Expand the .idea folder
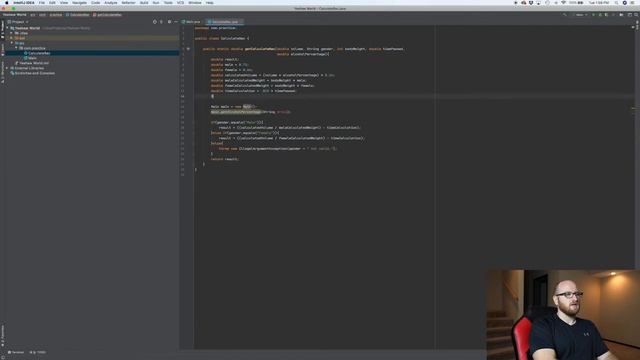 pyautogui.click(x=12, y=33)
